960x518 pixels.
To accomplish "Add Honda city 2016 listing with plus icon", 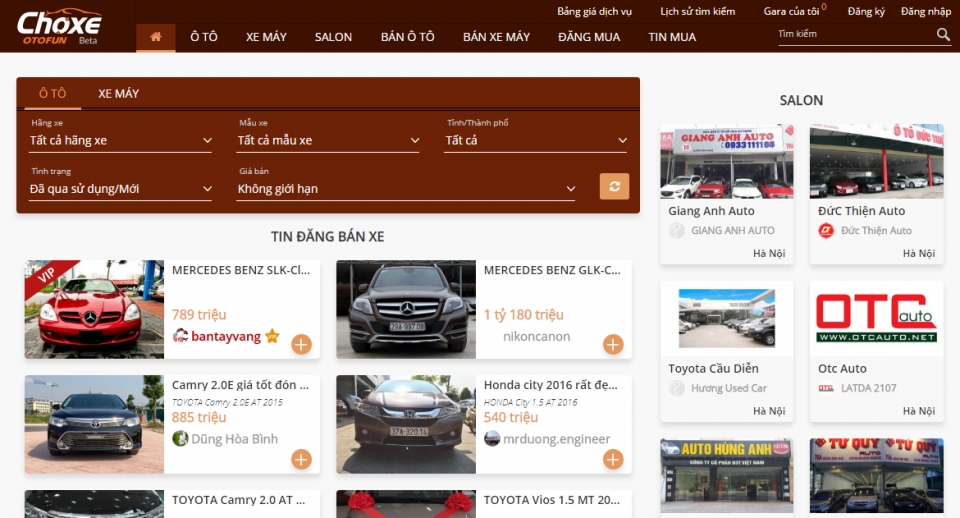I will point(613,459).
